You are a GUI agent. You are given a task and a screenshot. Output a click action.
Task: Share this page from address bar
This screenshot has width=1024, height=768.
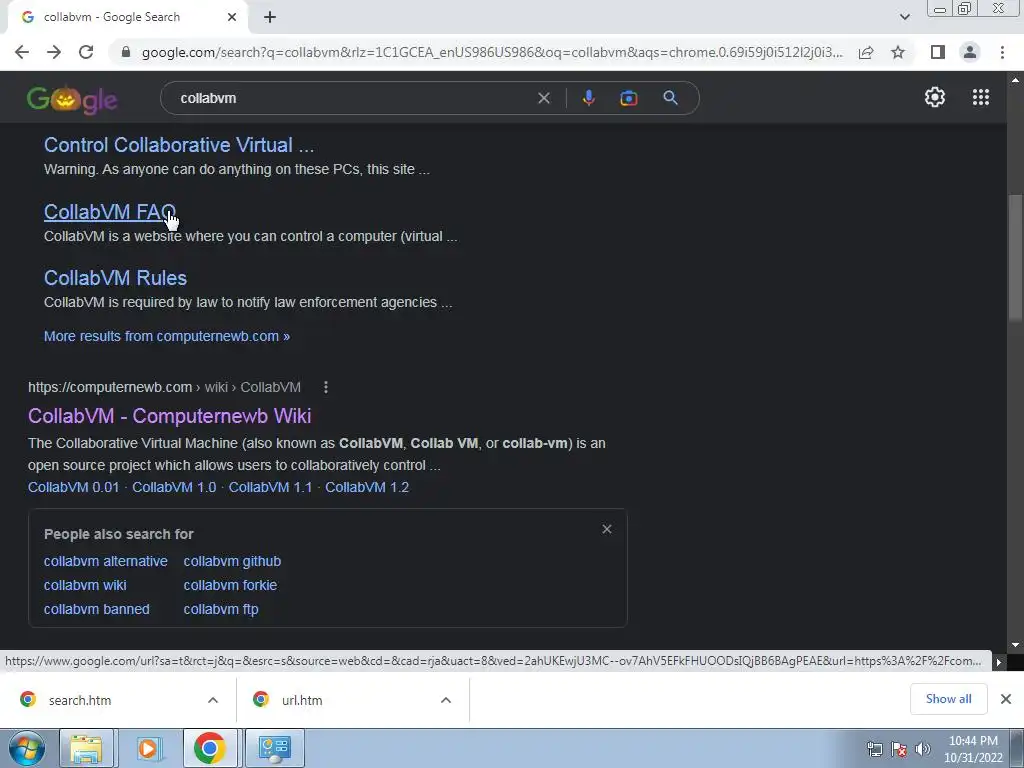(x=866, y=52)
